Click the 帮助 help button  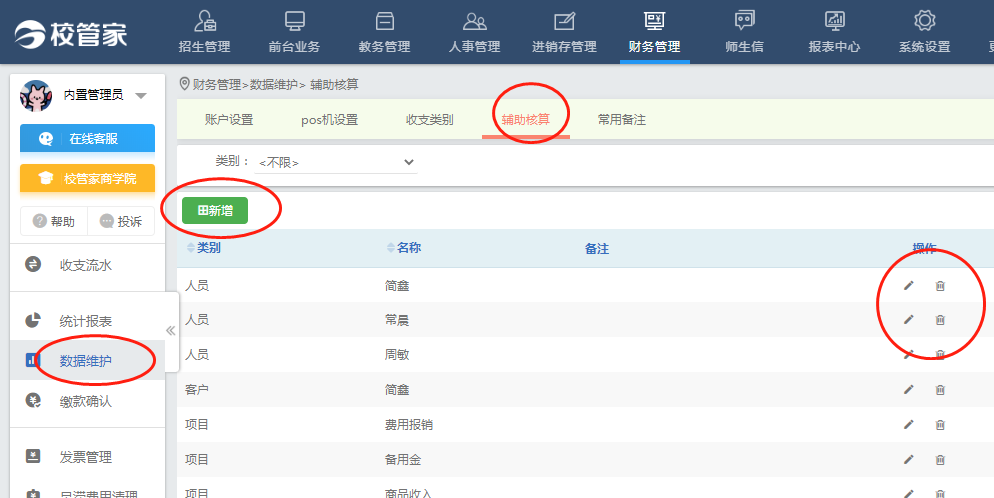coord(54,221)
